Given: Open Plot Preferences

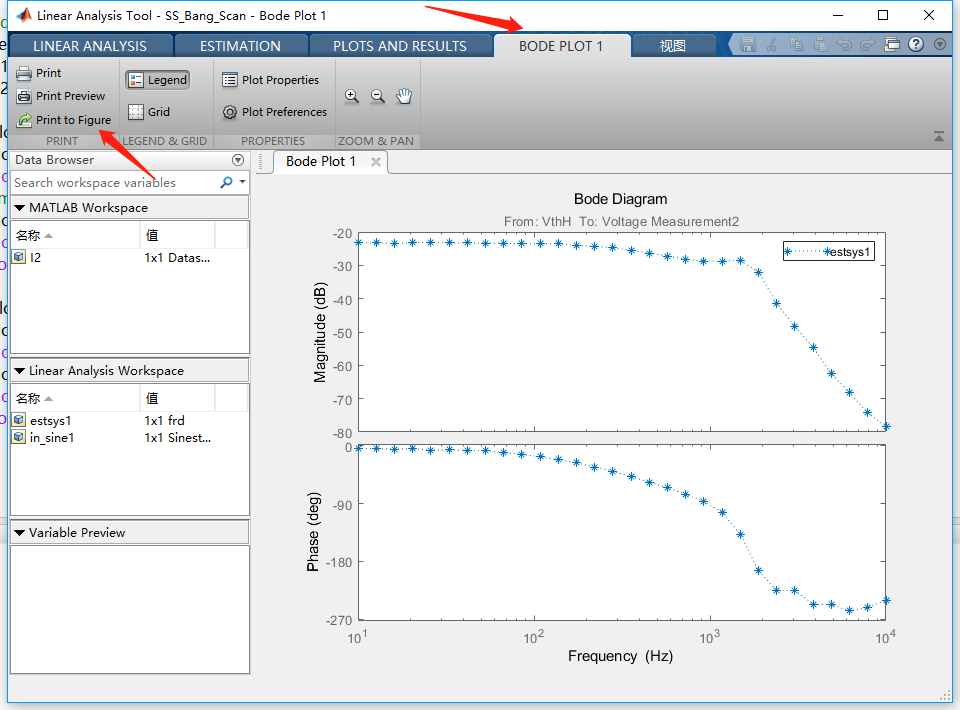Looking at the screenshot, I should point(274,112).
